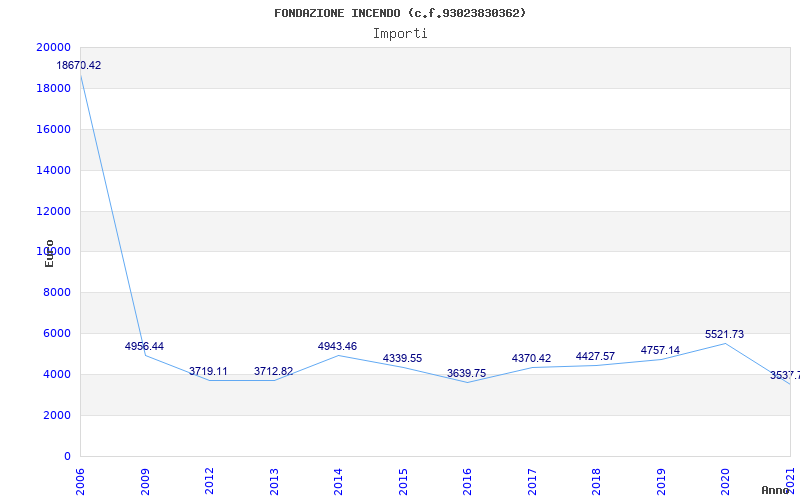This screenshot has height=500, width=800.
Task: Select the 4943.46 data label
Action: [337, 347]
